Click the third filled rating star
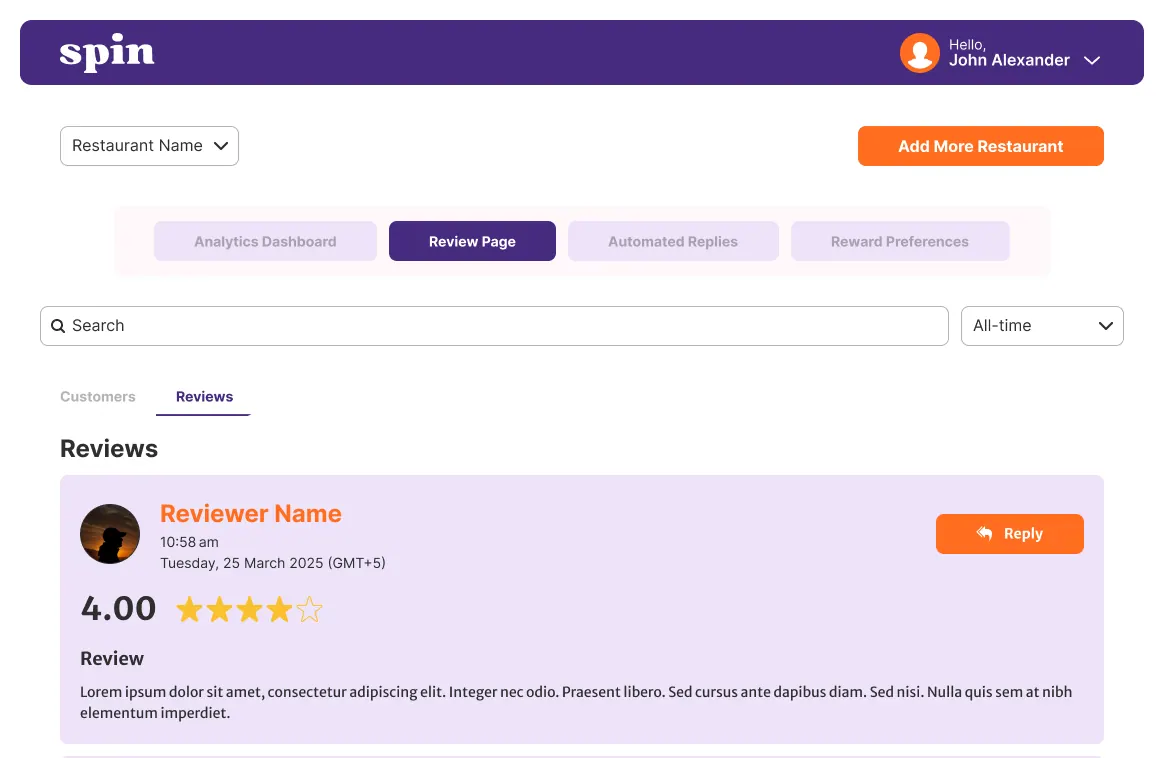Screen dimensions: 1164x758 249,610
